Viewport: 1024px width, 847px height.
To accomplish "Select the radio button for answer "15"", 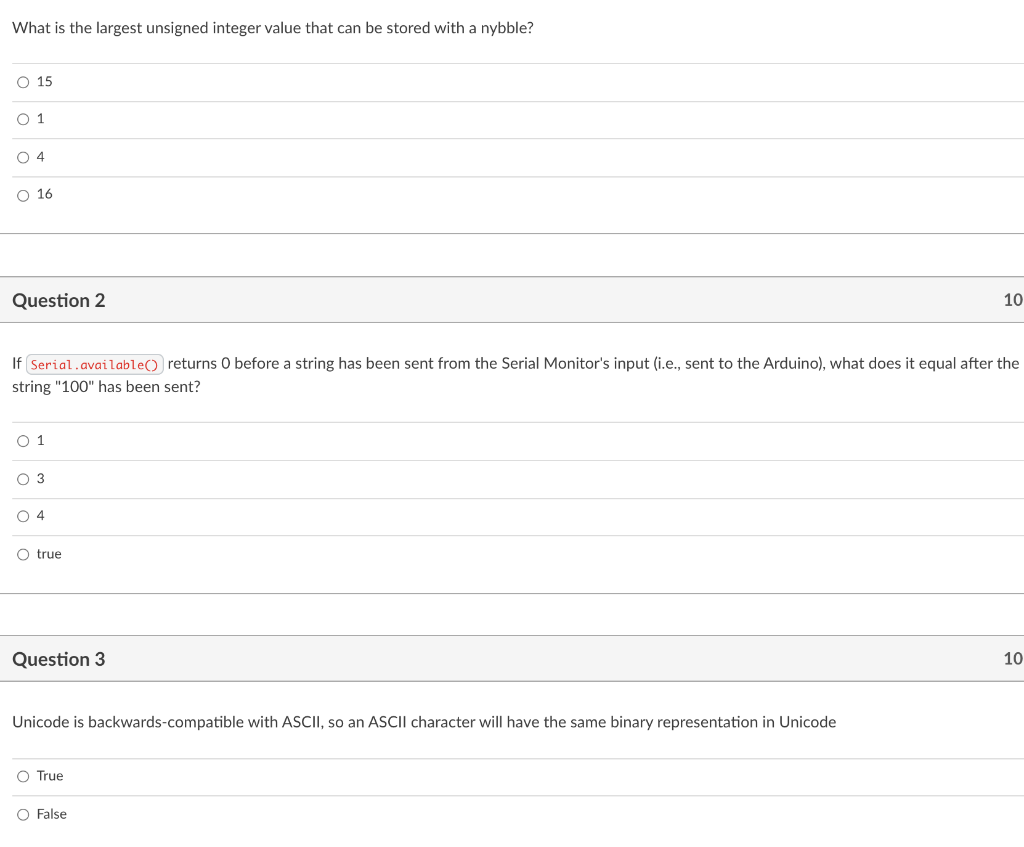I will [23, 82].
